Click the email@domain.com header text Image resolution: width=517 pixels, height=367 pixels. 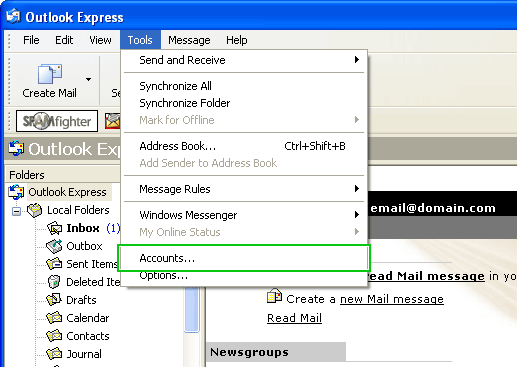click(433, 208)
